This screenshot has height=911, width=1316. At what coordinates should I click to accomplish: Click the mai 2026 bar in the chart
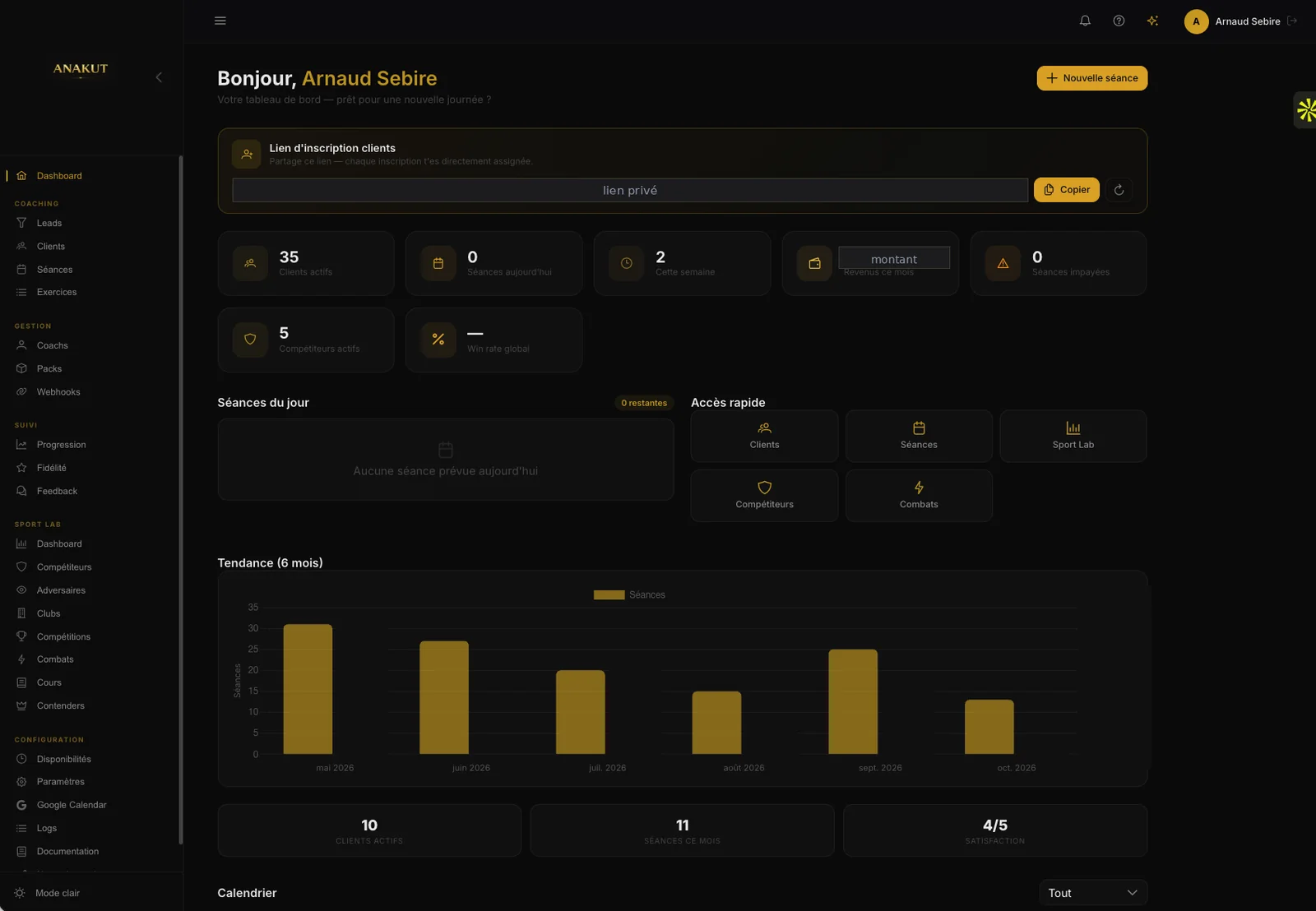click(x=308, y=689)
